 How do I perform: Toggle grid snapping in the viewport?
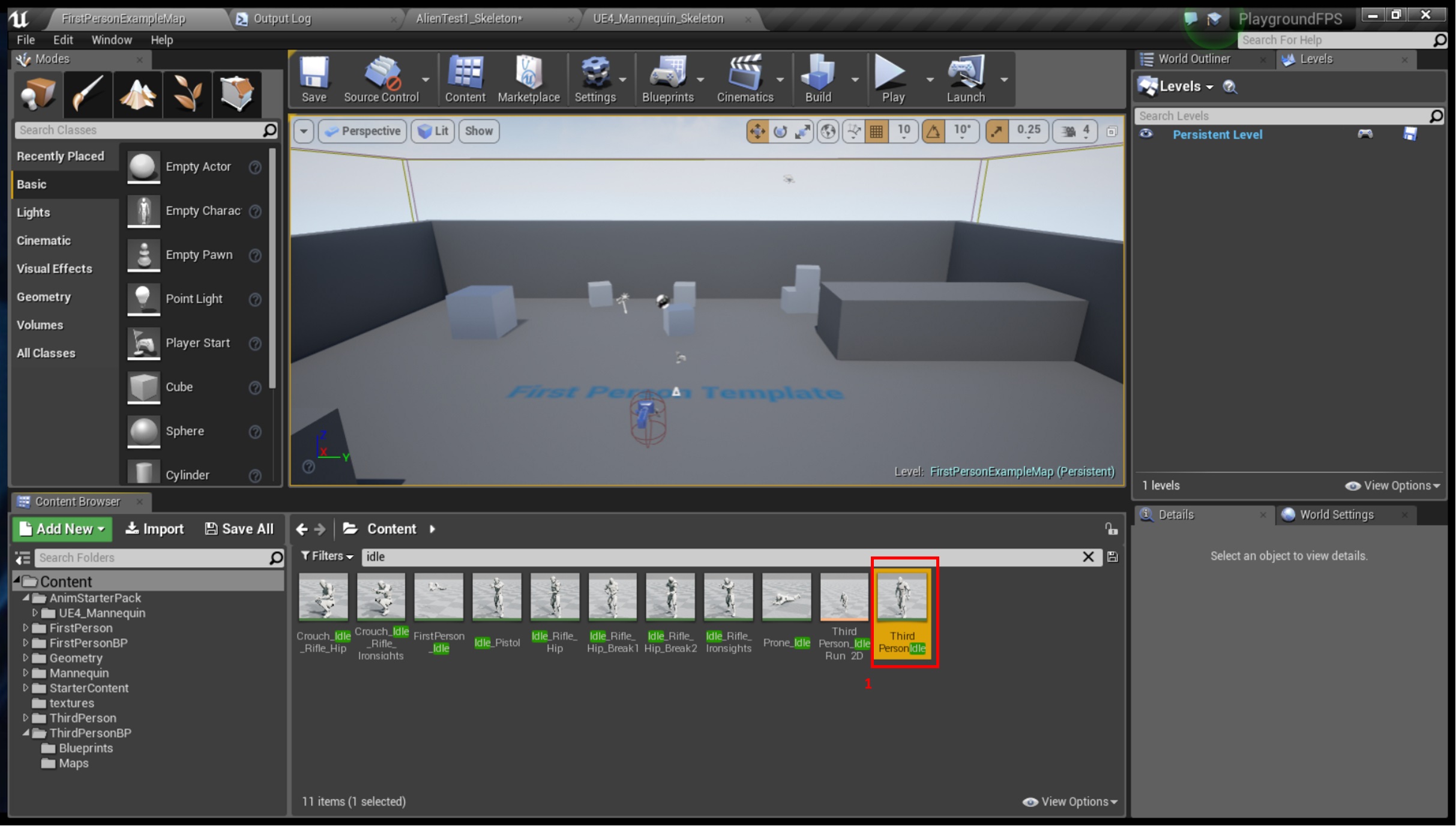coord(876,131)
